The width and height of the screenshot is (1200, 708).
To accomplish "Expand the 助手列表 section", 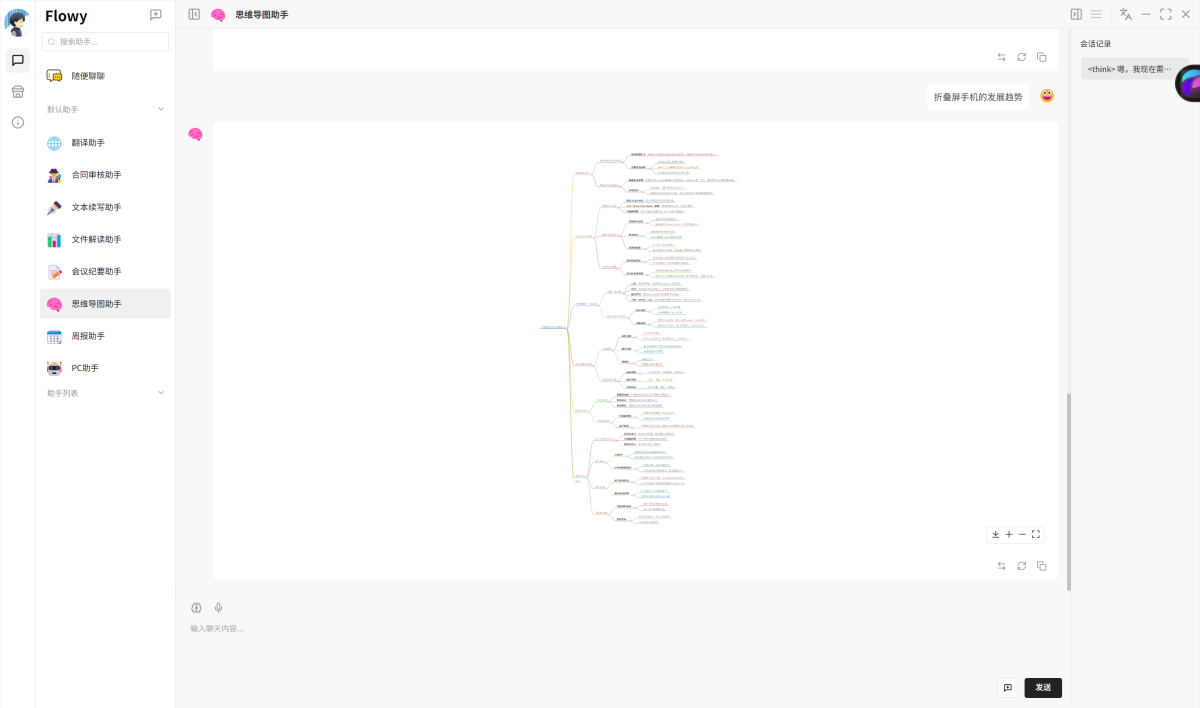I will click(161, 393).
